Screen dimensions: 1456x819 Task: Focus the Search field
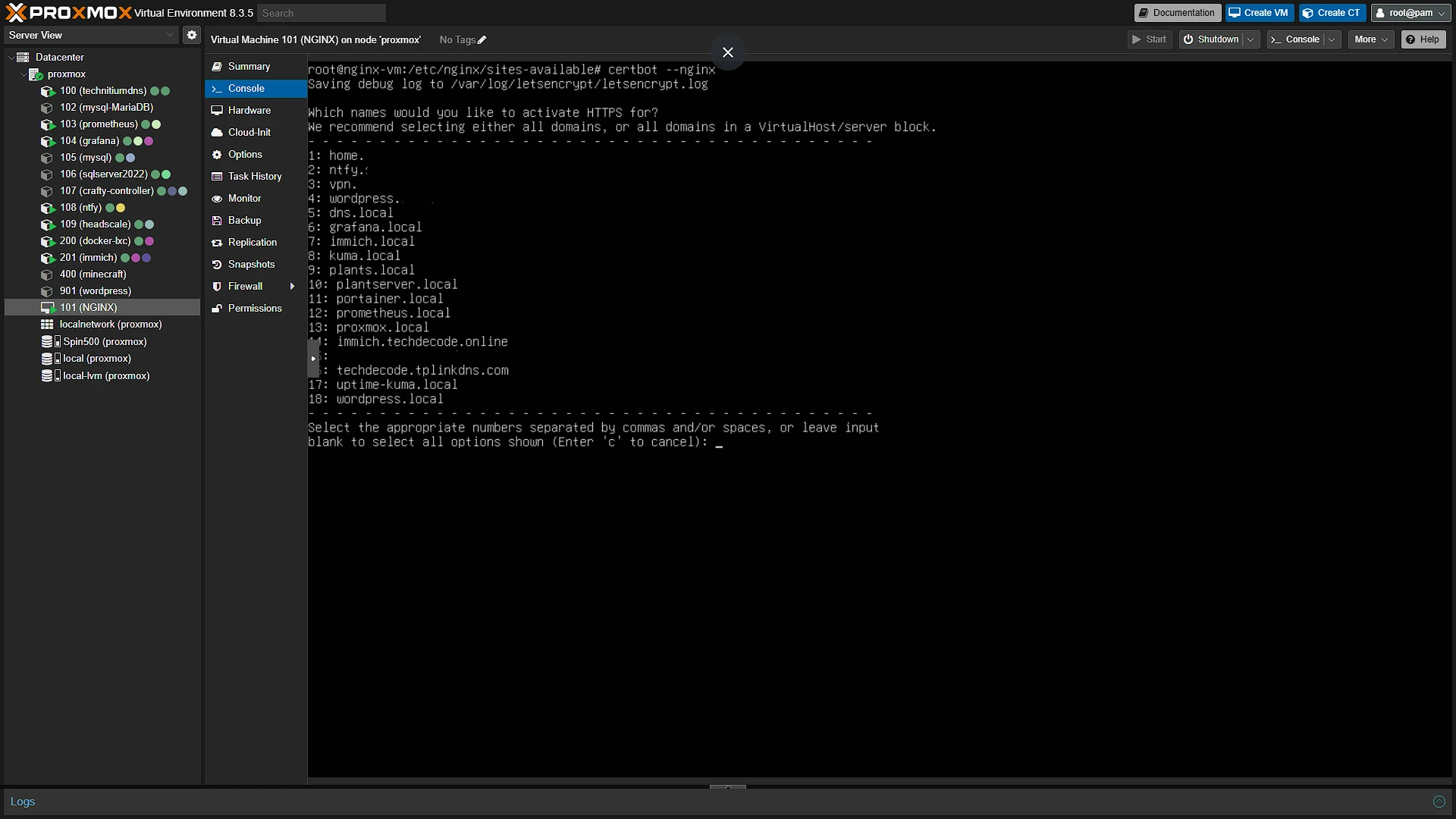pyautogui.click(x=322, y=13)
